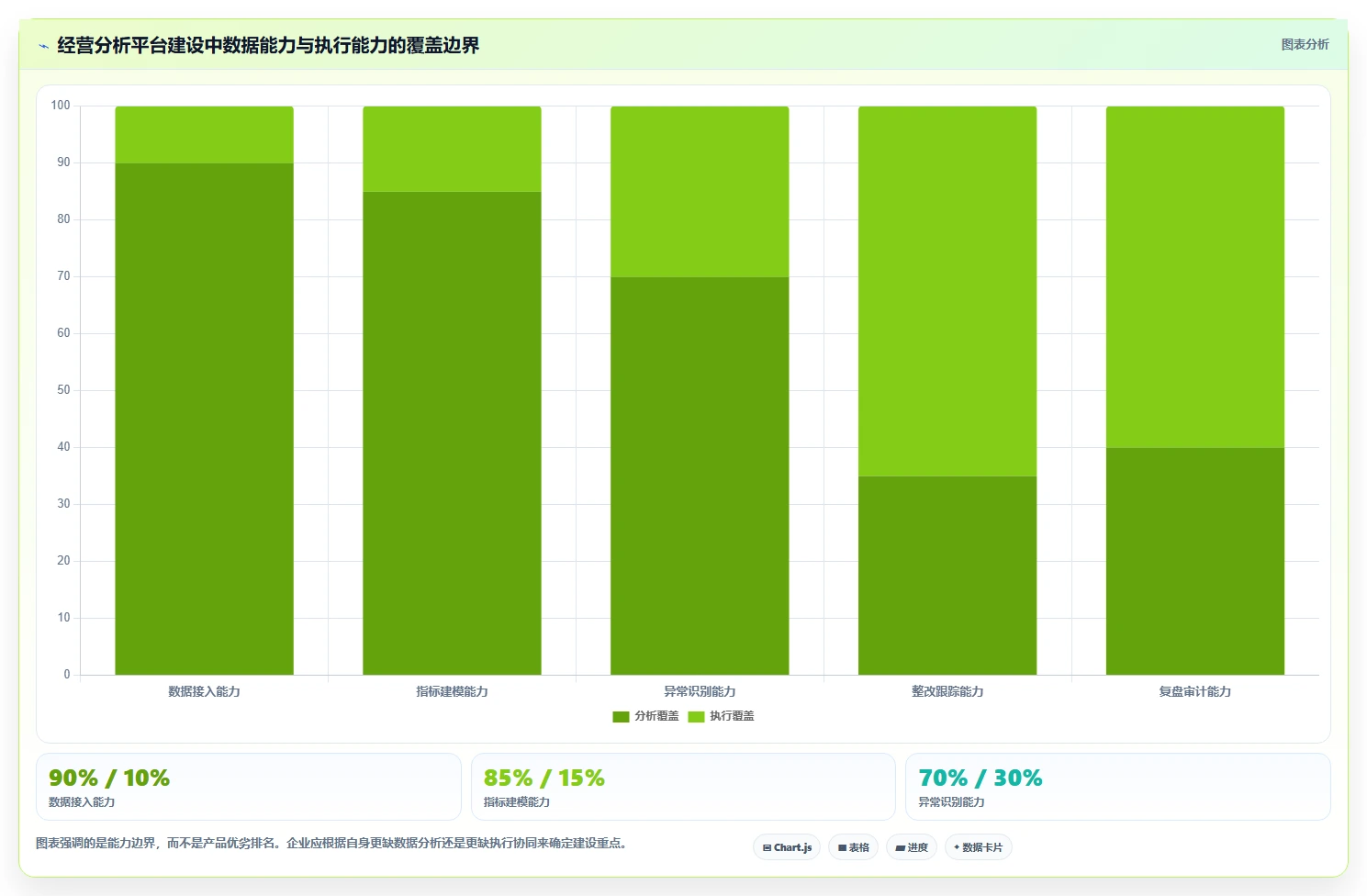Click the 指标建模能力 x-axis label
Viewport: 1367px width, 896px height.
[452, 691]
